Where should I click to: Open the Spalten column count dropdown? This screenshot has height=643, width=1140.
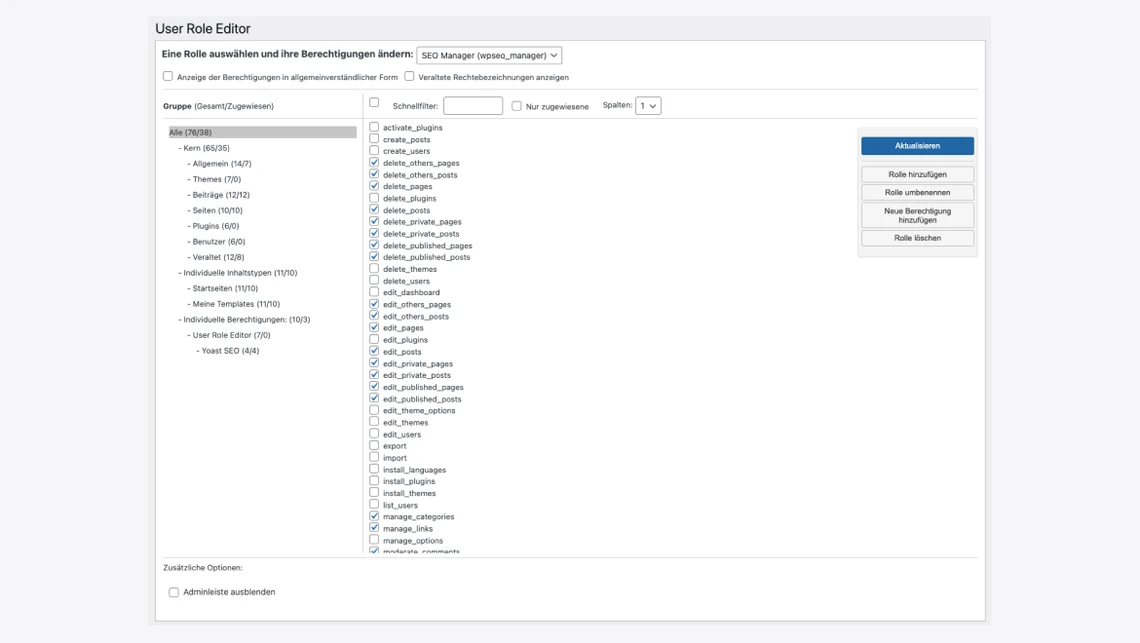648,106
